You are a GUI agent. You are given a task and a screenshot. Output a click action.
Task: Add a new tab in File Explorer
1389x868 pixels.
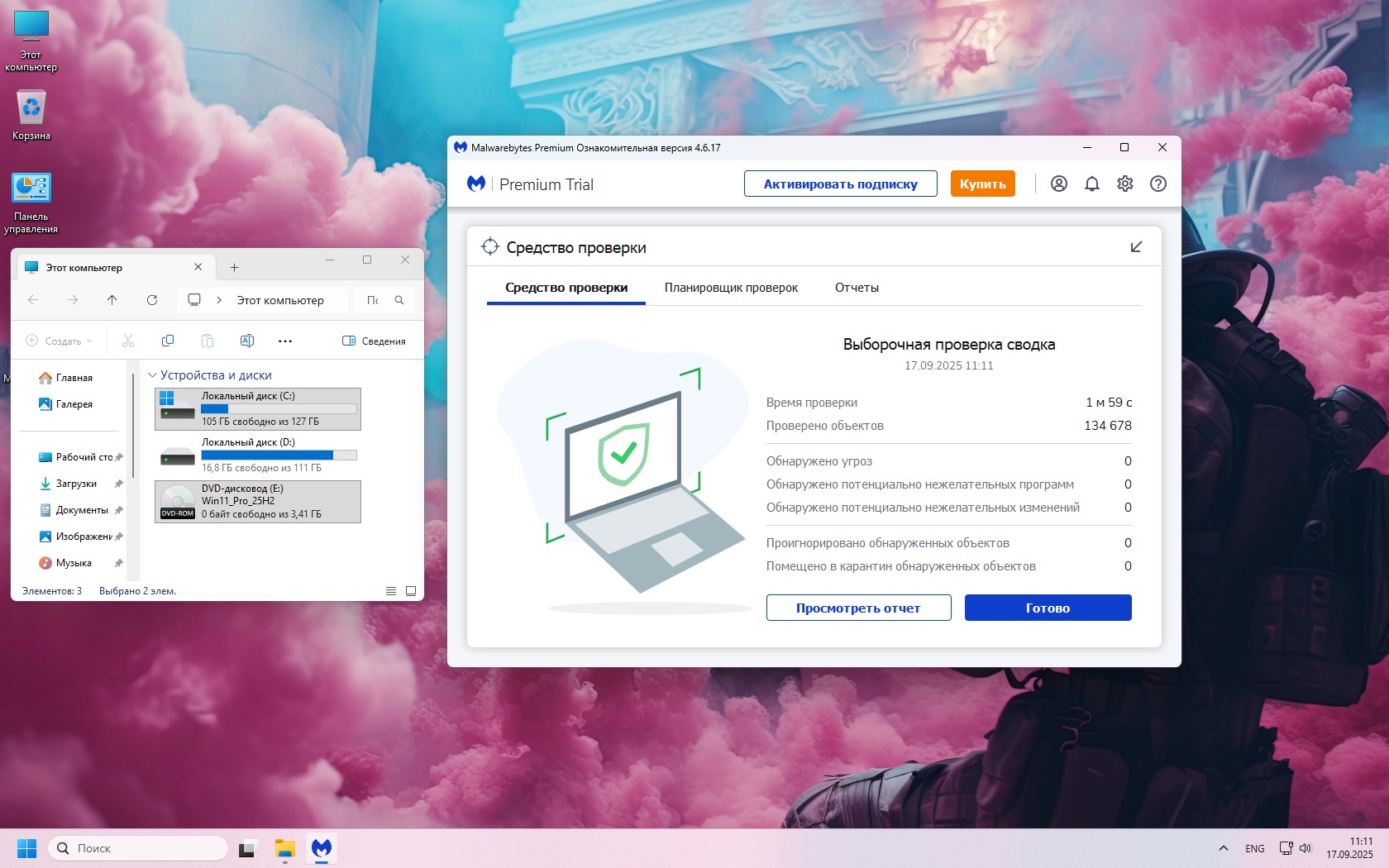pos(234,267)
